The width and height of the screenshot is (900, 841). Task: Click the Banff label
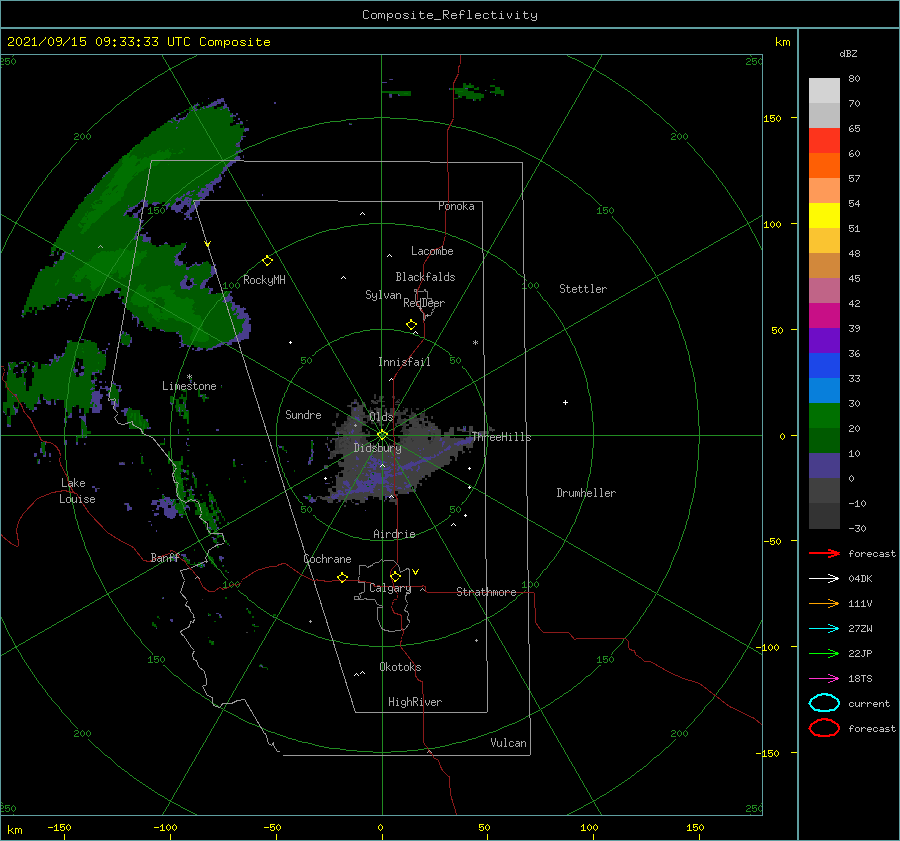[x=165, y=557]
